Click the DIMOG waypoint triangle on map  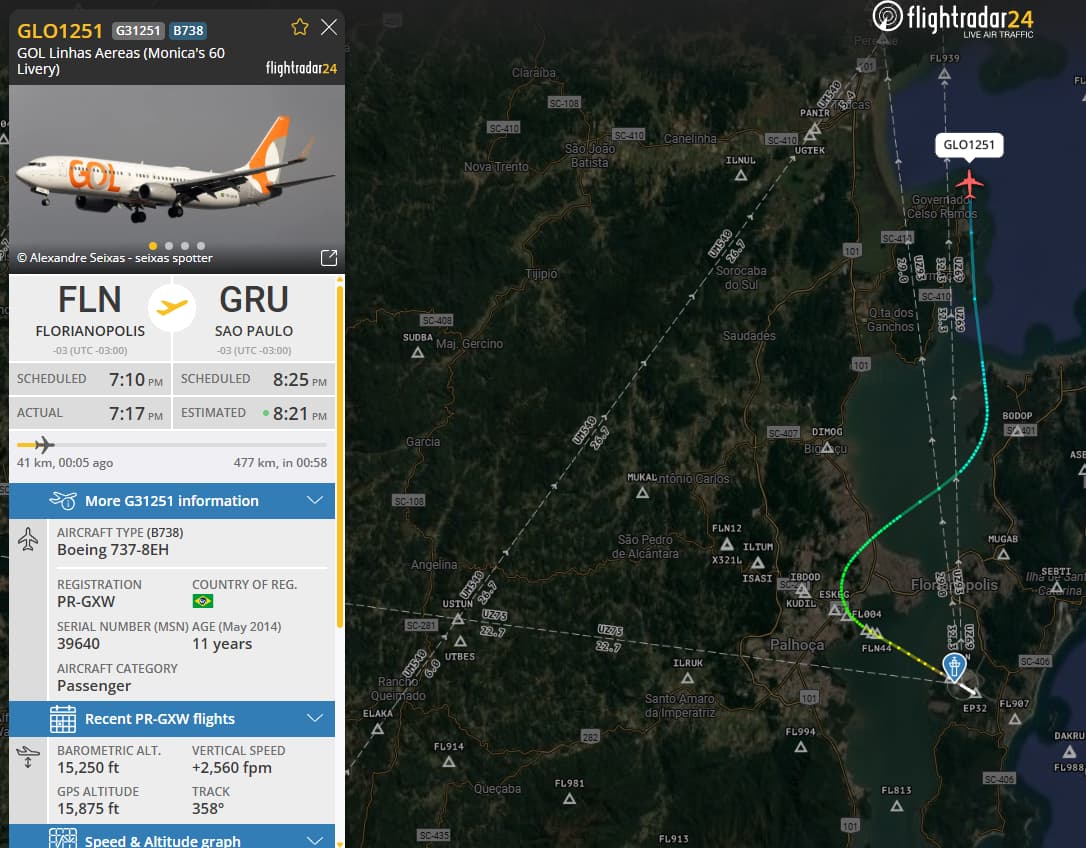tap(826, 448)
